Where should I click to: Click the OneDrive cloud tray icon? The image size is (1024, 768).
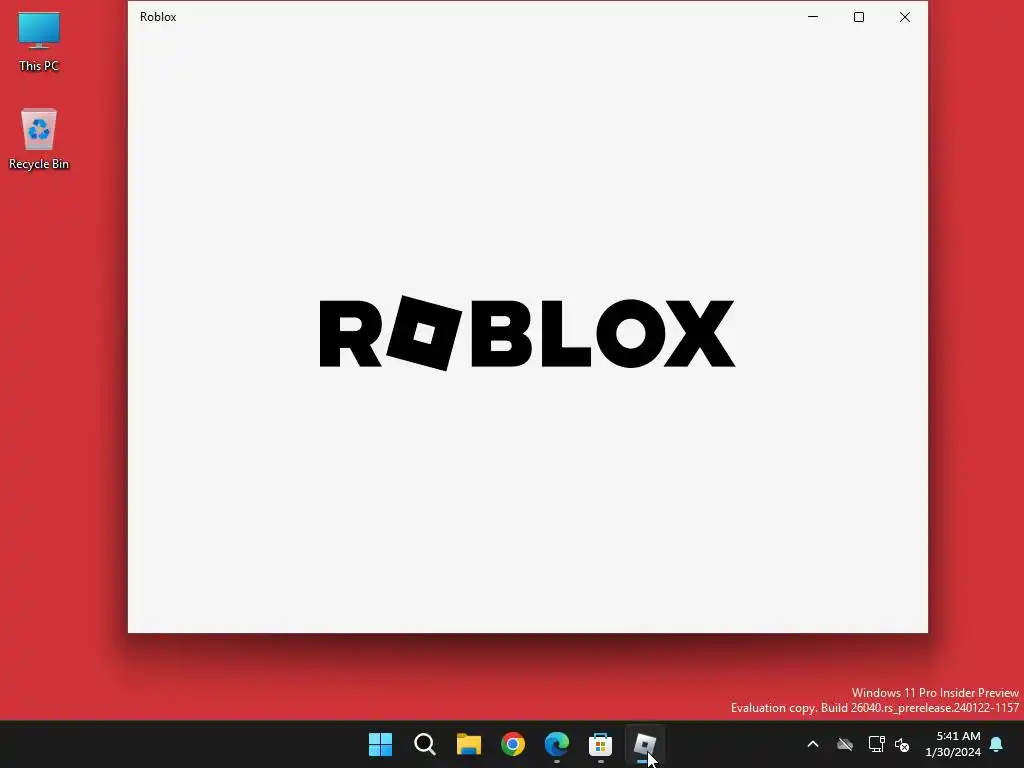[845, 744]
